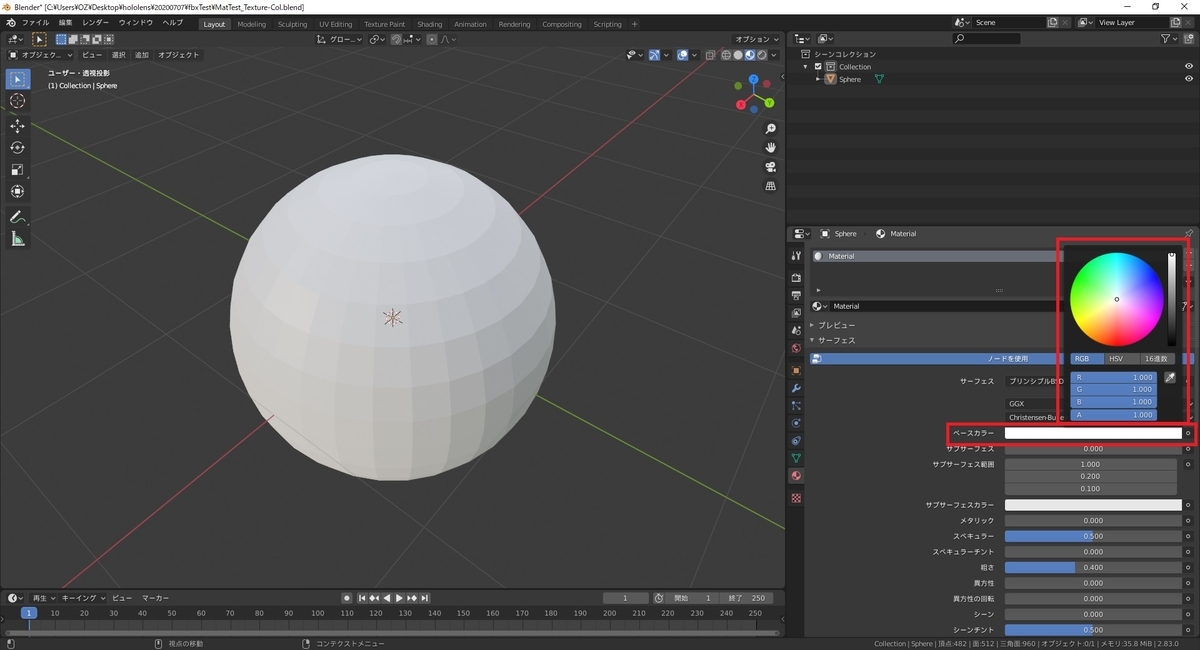1200x650 pixels.
Task: Switch color picker to 16進数 hex mode
Action: click(x=1156, y=358)
